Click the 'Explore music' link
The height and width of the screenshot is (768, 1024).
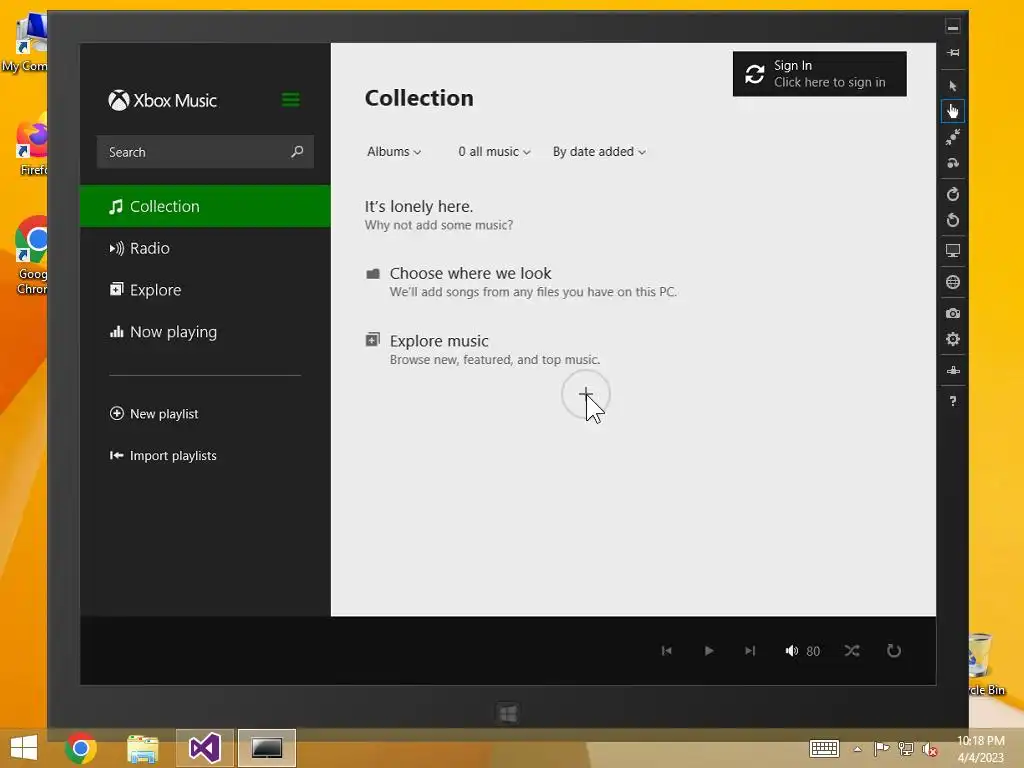click(483, 349)
